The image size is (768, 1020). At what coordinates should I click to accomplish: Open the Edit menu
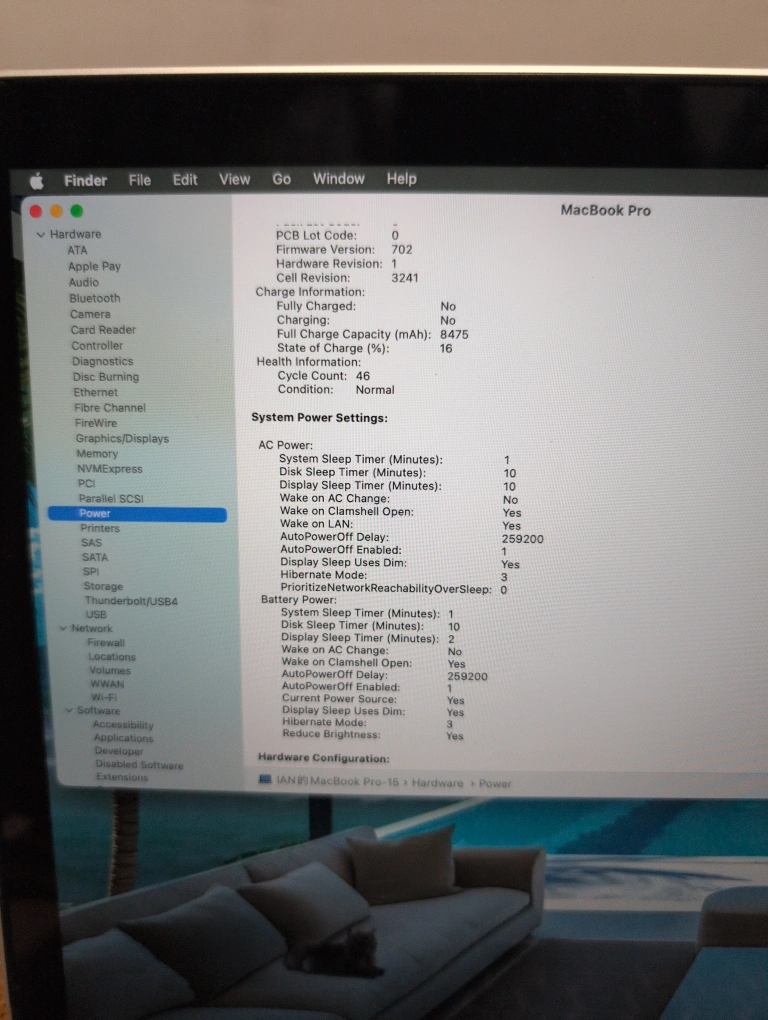(x=185, y=180)
